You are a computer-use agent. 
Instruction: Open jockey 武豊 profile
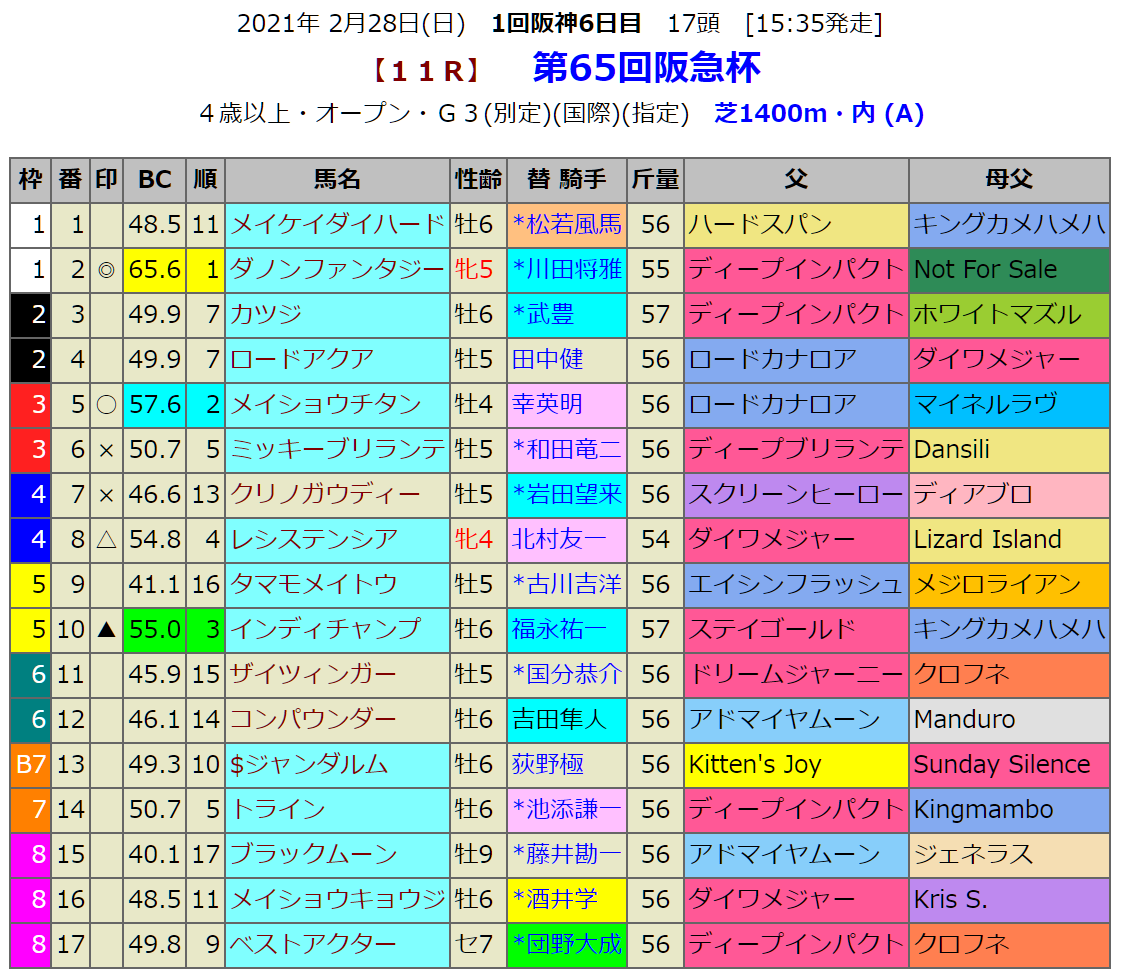pyautogui.click(x=549, y=315)
